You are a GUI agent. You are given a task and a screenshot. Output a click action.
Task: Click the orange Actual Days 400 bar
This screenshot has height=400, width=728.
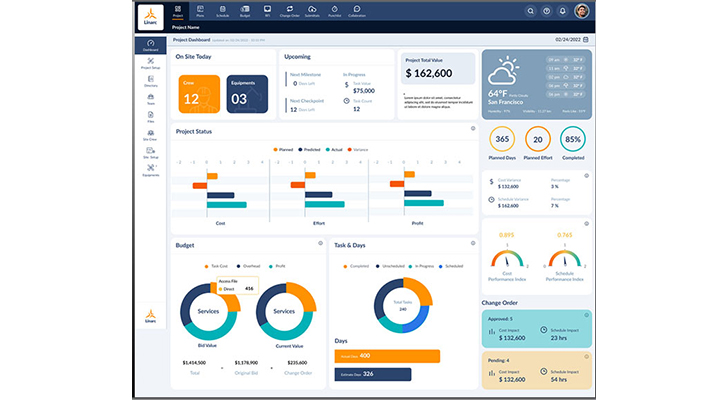click(x=387, y=356)
